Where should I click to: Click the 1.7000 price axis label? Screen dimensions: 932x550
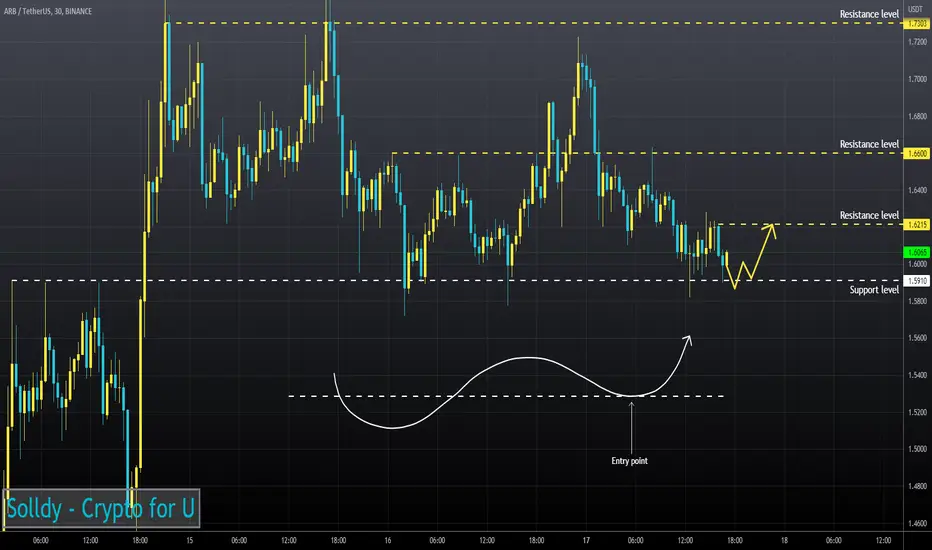point(917,79)
